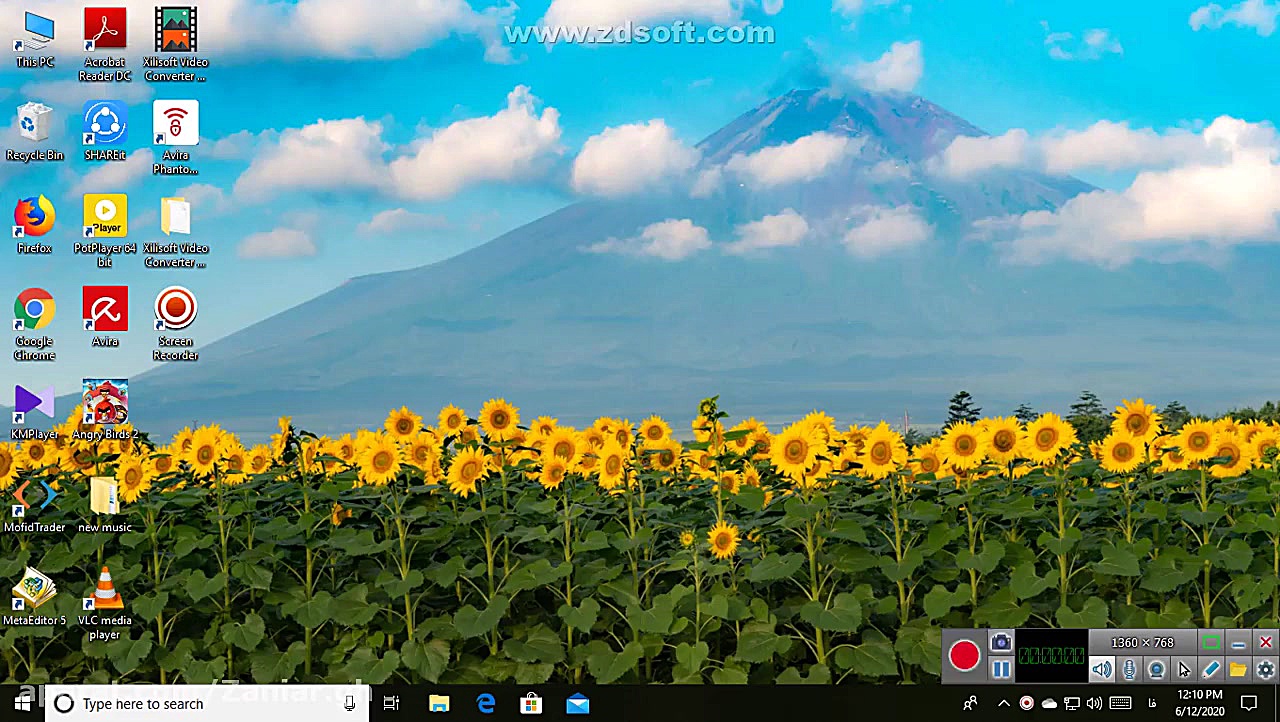
Task: Select the VLC media player shortcut
Action: click(x=105, y=604)
